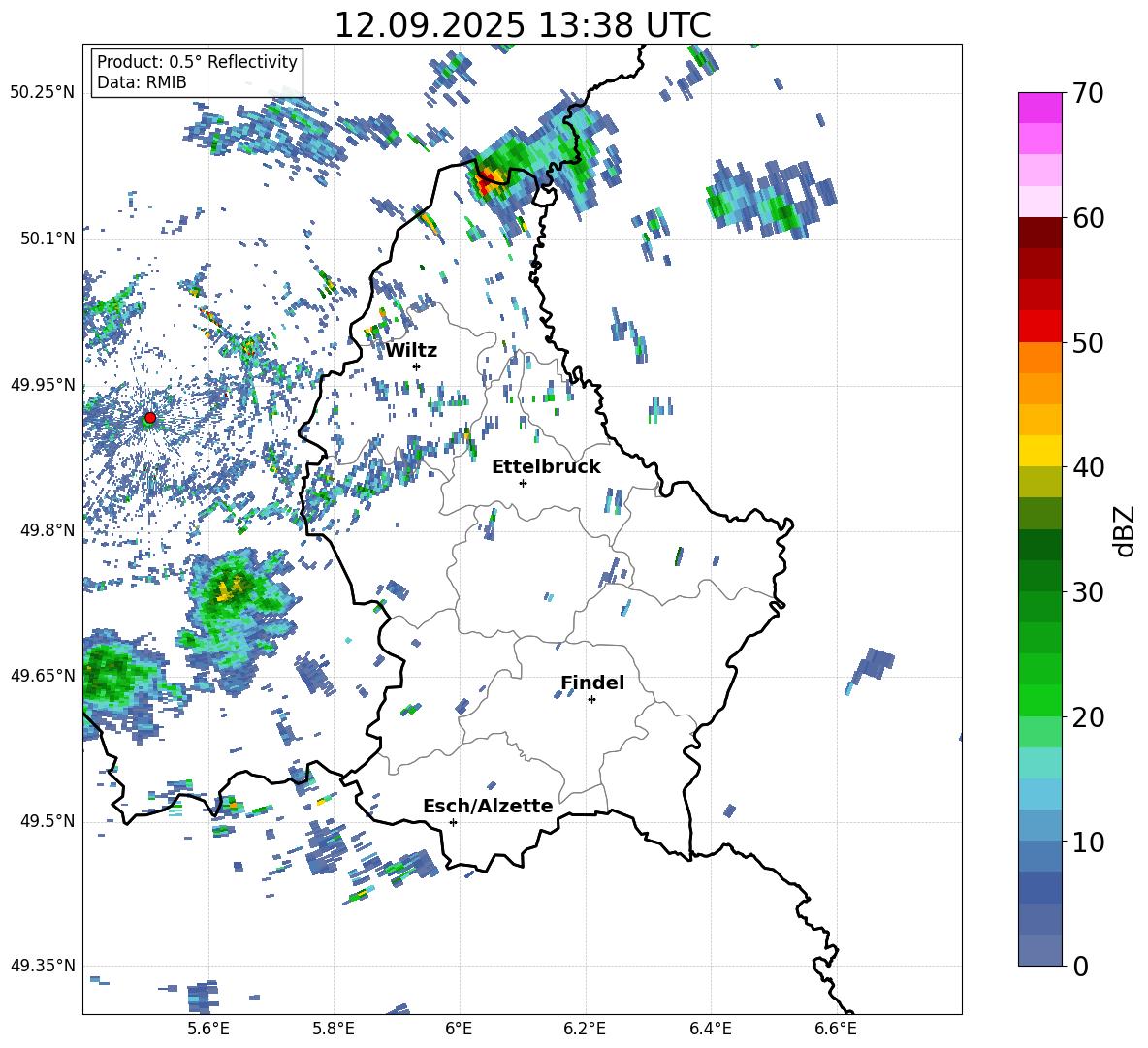1148x1048 pixels.
Task: Click the 30 tick on colorbar
Action: tap(1087, 592)
